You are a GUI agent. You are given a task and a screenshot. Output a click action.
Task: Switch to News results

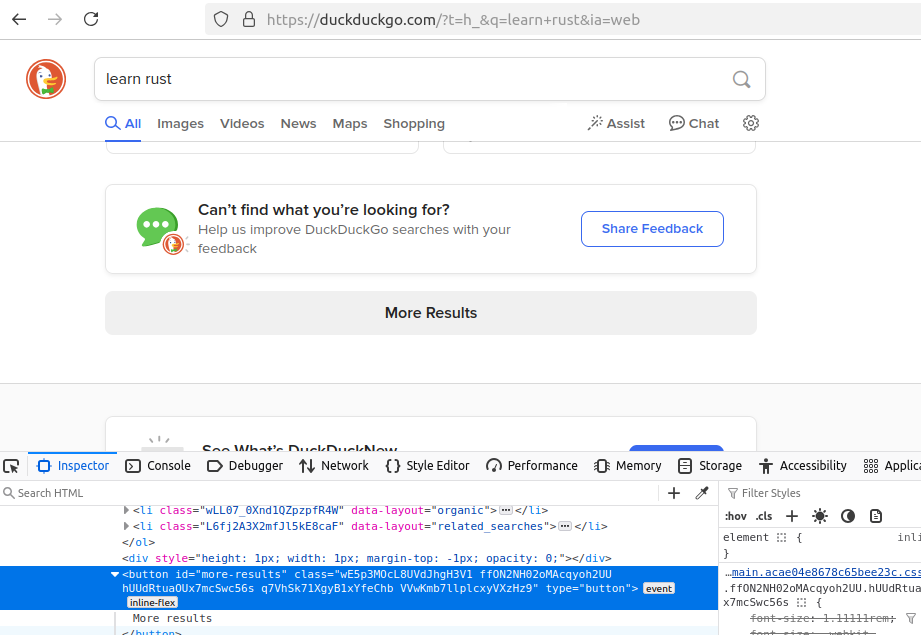(x=298, y=123)
